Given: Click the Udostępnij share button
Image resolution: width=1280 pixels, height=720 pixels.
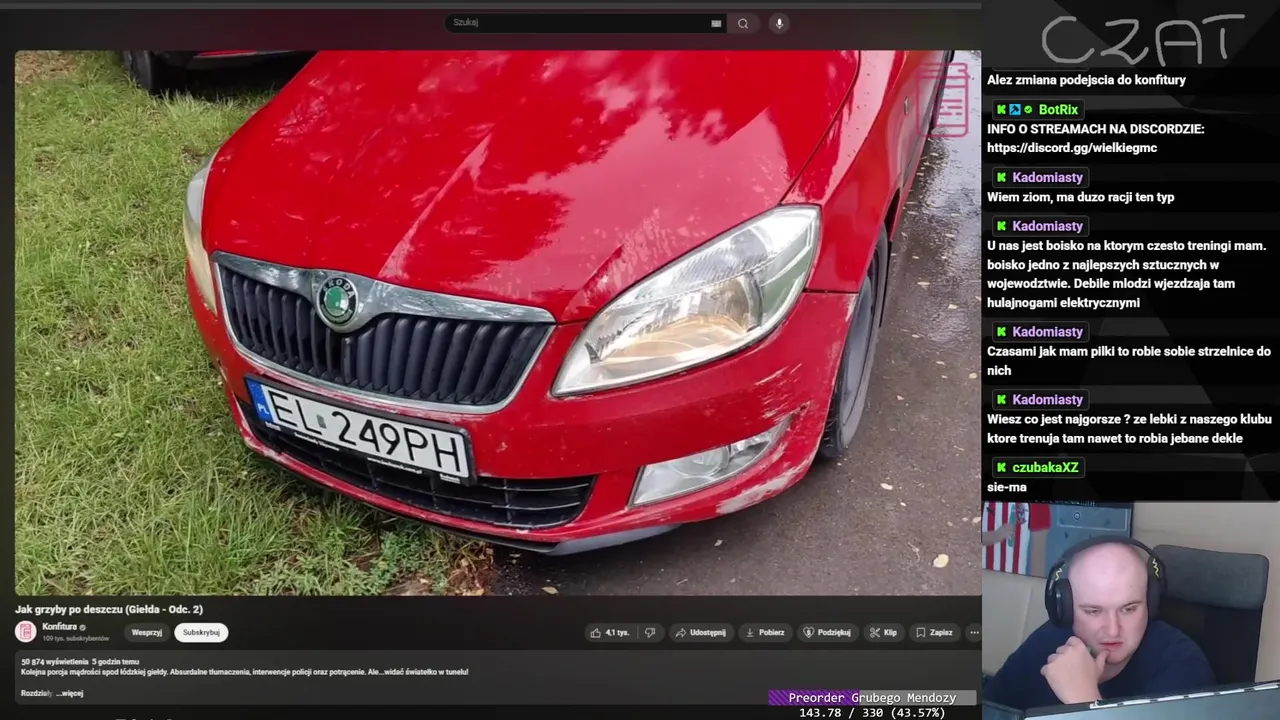Looking at the screenshot, I should [700, 632].
